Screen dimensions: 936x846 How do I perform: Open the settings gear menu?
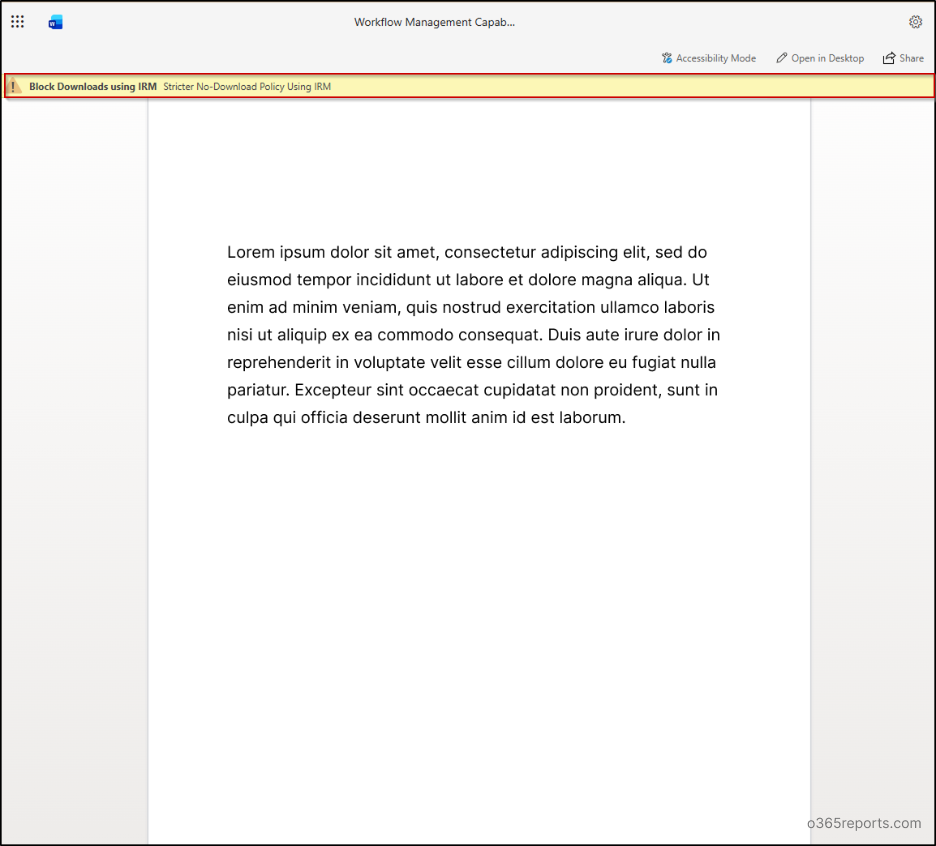[x=915, y=22]
